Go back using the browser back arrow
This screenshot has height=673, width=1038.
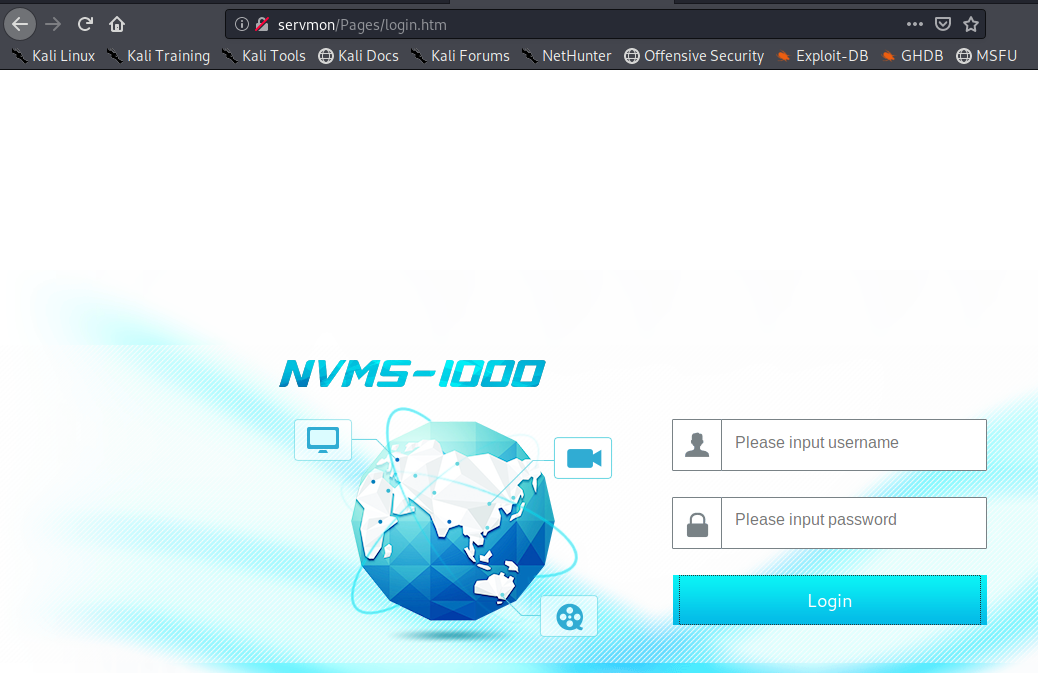tap(20, 24)
